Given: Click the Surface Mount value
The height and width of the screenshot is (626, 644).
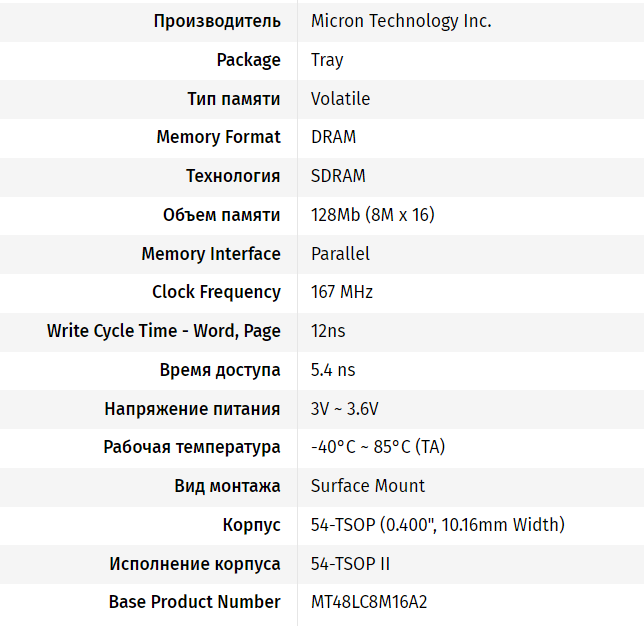Looking at the screenshot, I should pyautogui.click(x=368, y=486).
